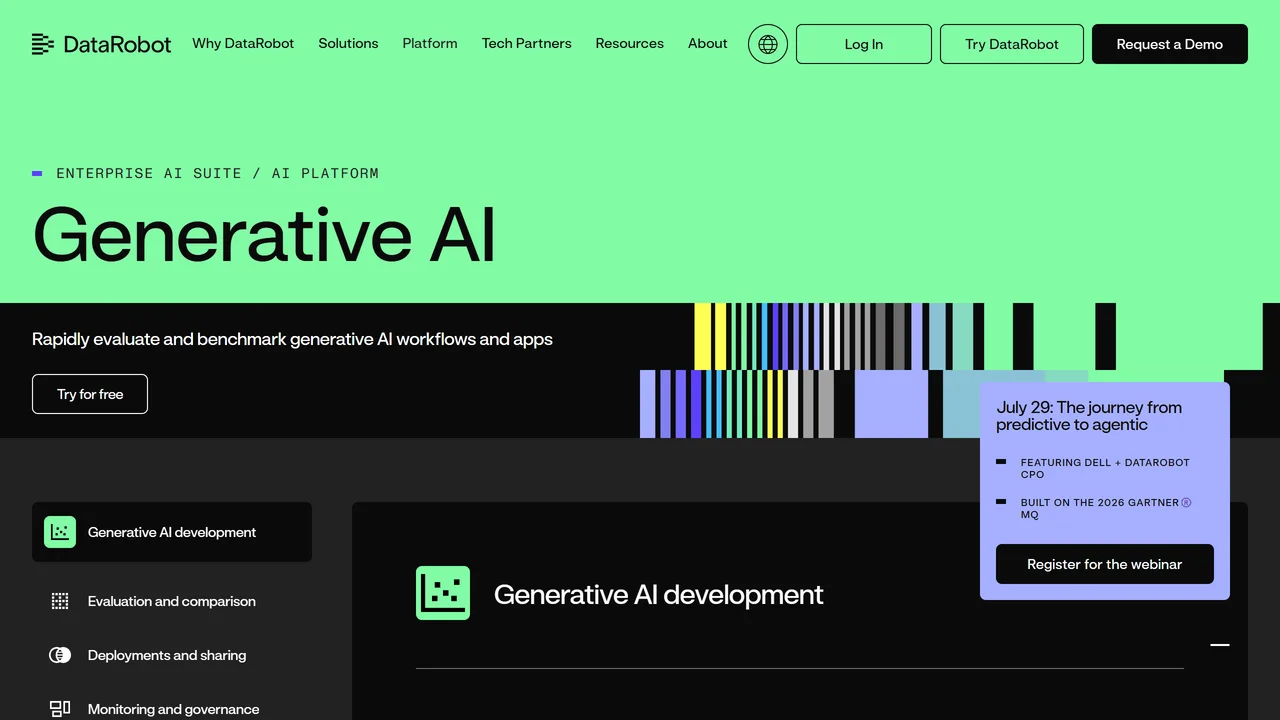This screenshot has height=720, width=1280.
Task: Click the 'Featuring Dell + DataRobot CPO' text
Action: [1105, 468]
